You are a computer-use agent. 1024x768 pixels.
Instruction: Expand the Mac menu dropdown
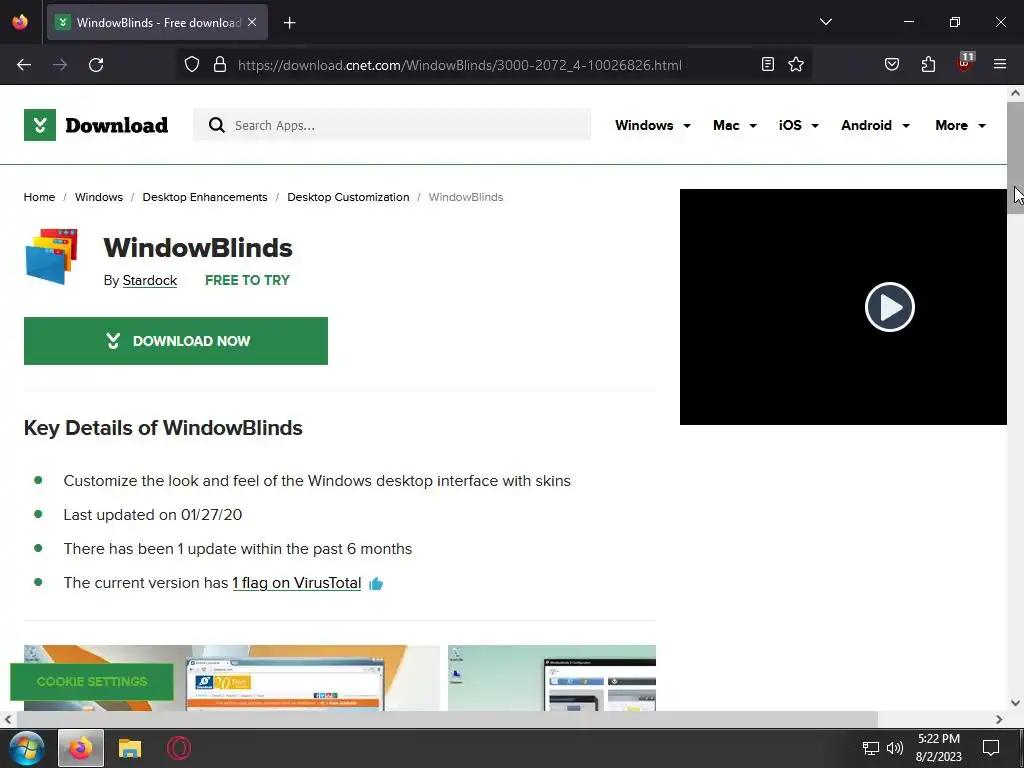click(735, 125)
